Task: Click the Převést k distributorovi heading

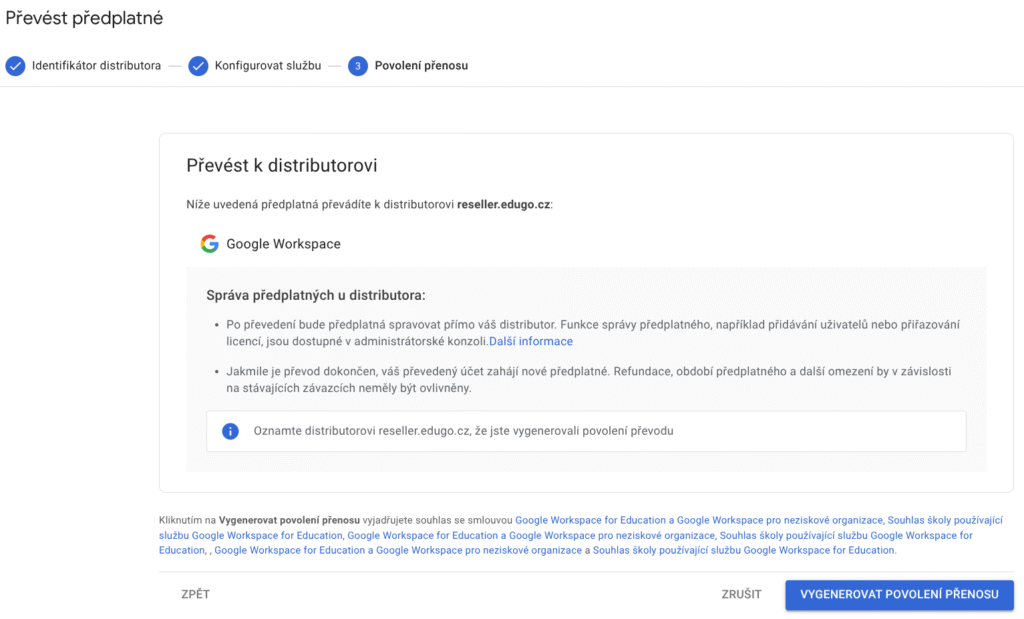Action: tap(281, 165)
